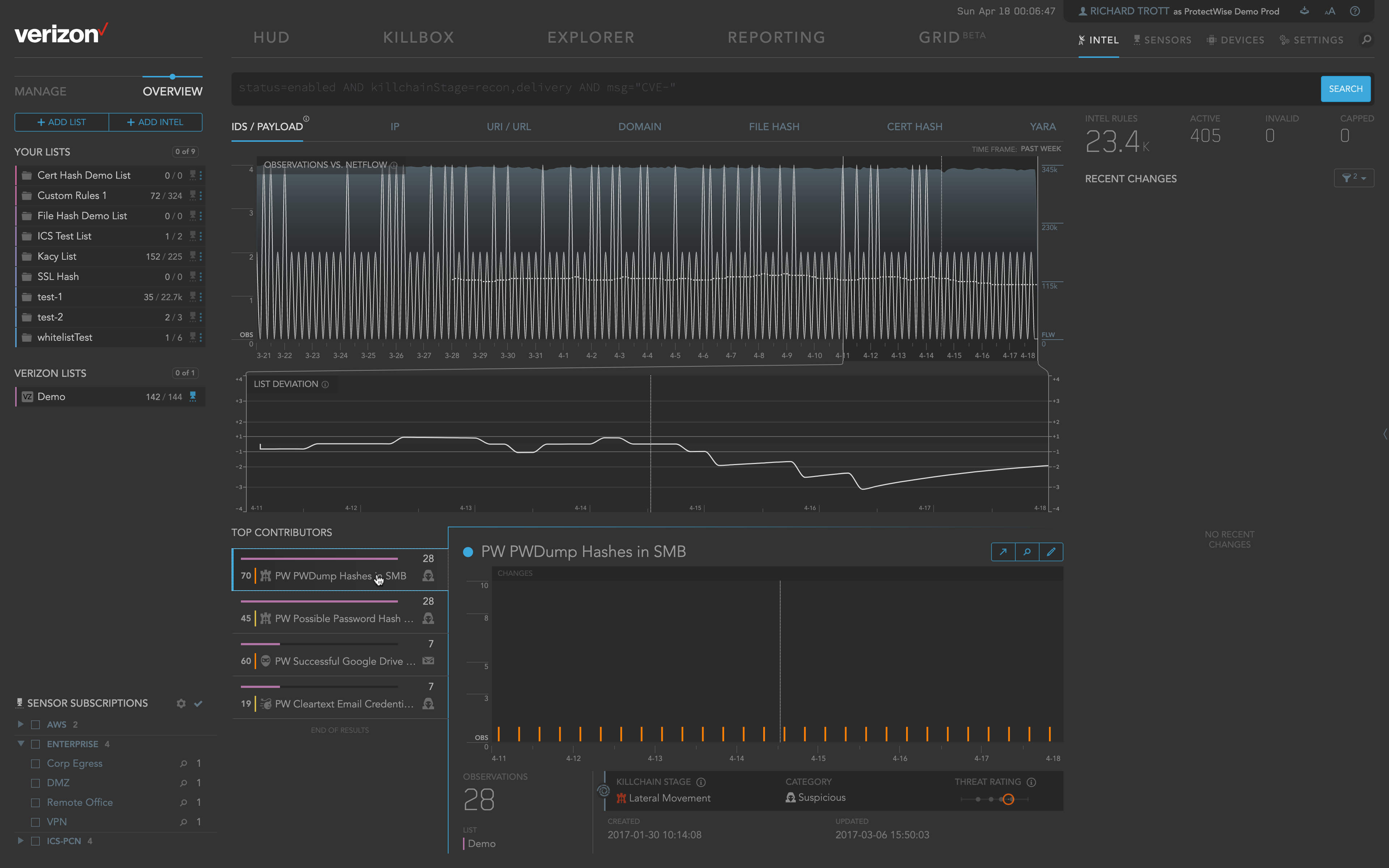Click the intel rules query input field
This screenshot has width=1389, height=868.
click(x=774, y=88)
